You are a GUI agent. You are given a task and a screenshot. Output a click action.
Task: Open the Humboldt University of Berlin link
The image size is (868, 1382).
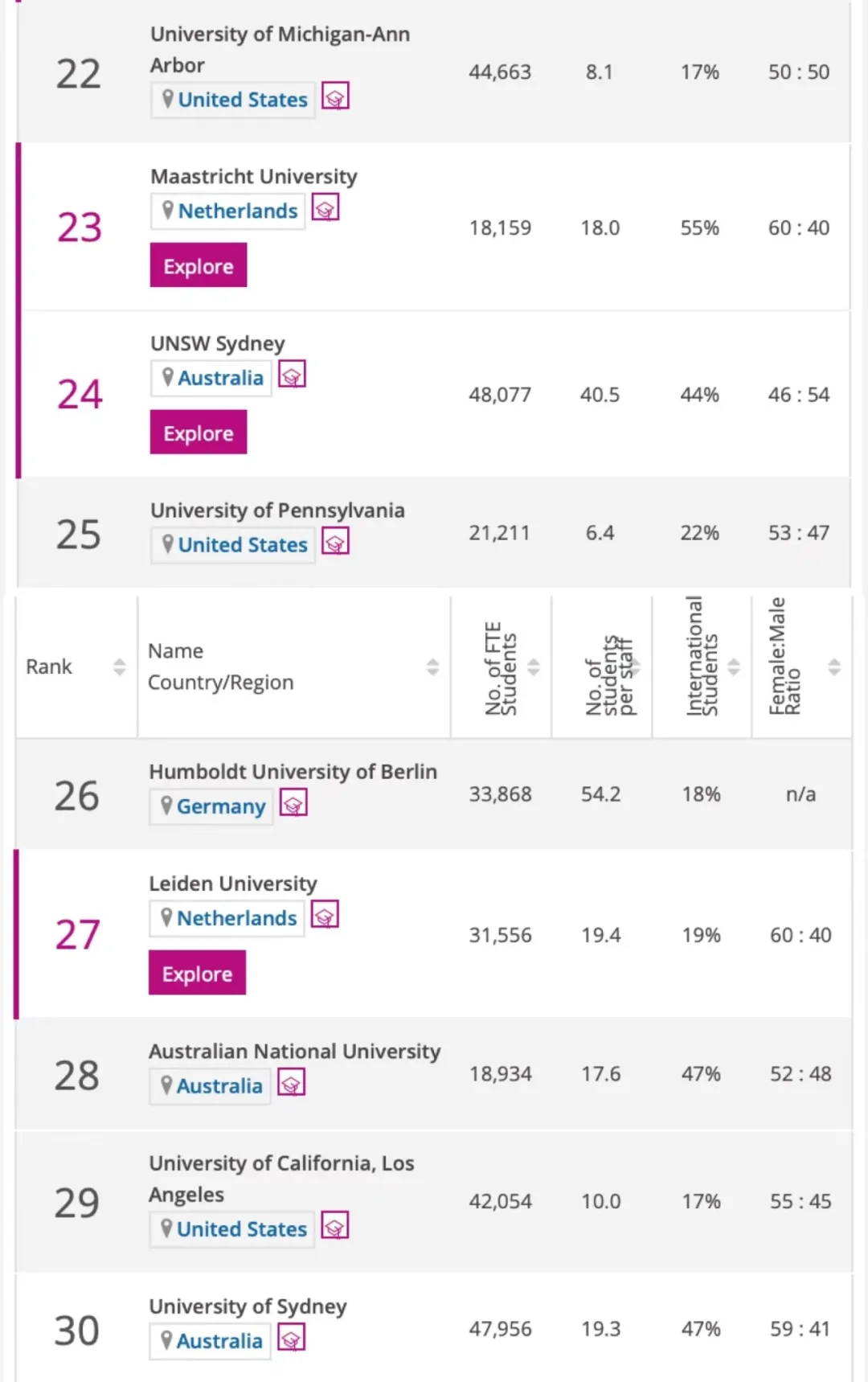point(293,772)
